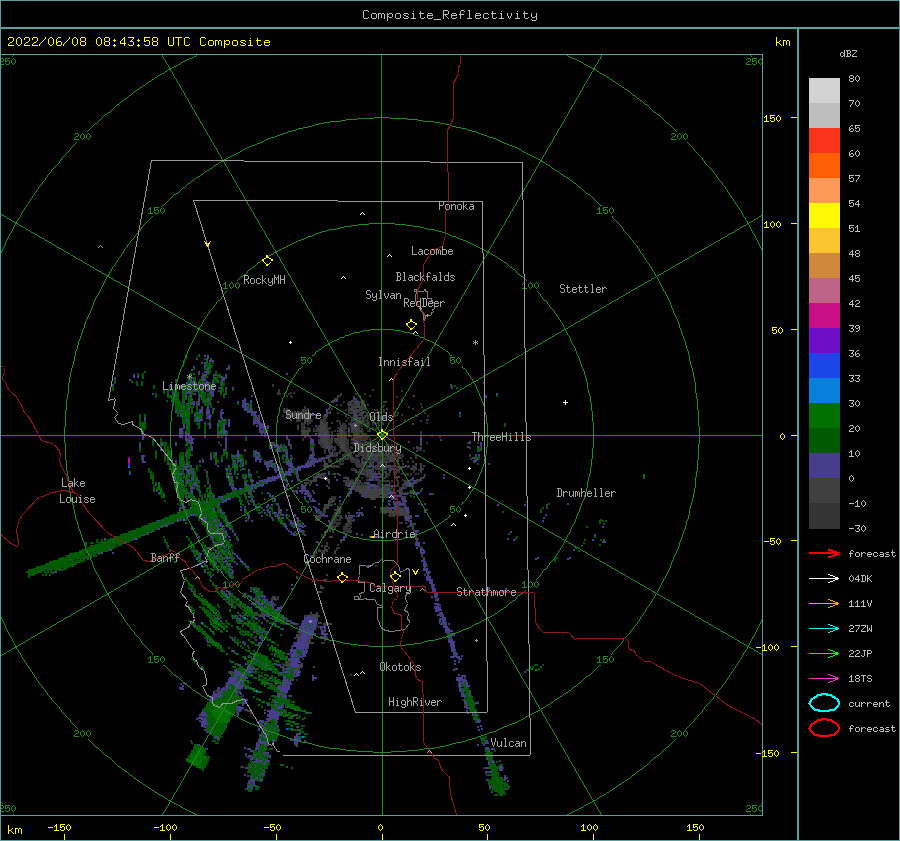Click the red forecast ellipse icon
Screen dimensions: 900x841
[x=824, y=728]
